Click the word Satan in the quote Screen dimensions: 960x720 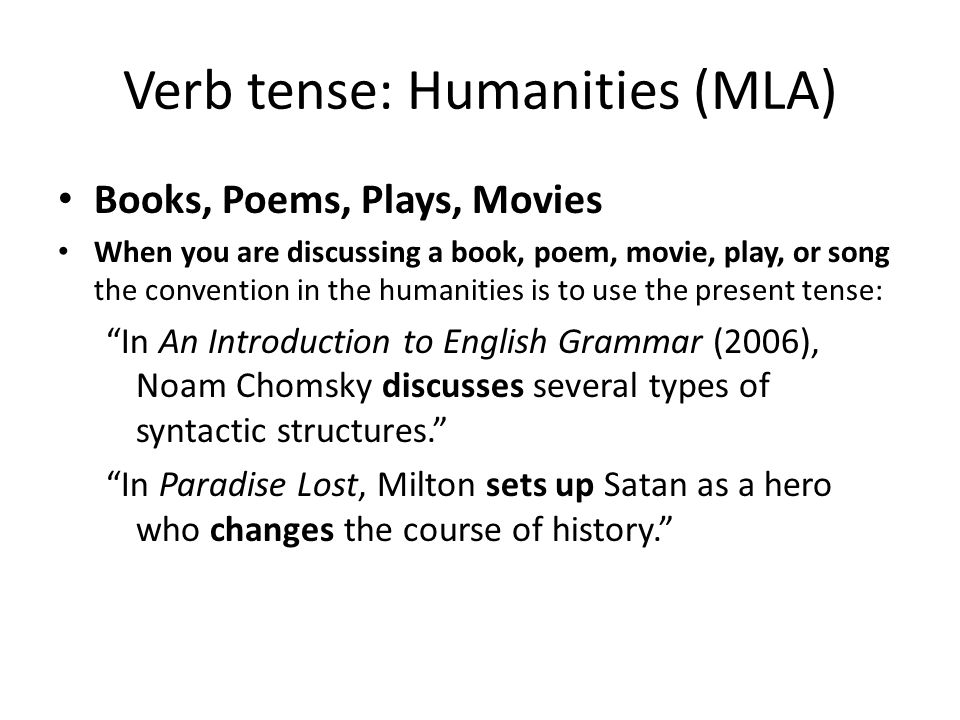645,485
